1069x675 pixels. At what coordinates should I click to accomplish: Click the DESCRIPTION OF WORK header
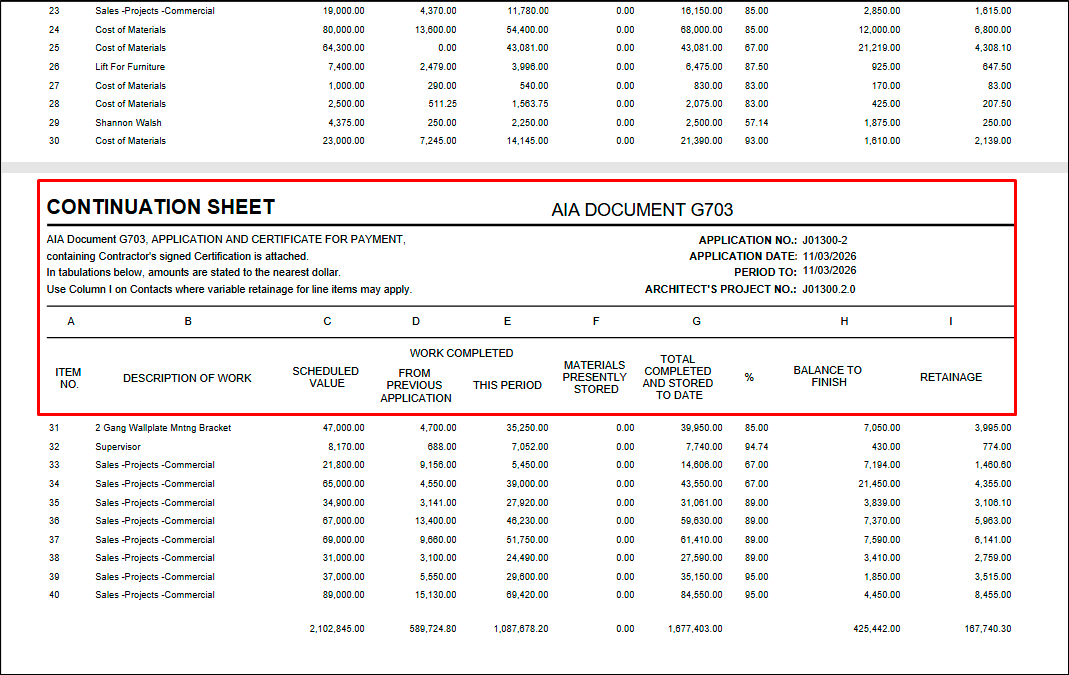coord(187,378)
